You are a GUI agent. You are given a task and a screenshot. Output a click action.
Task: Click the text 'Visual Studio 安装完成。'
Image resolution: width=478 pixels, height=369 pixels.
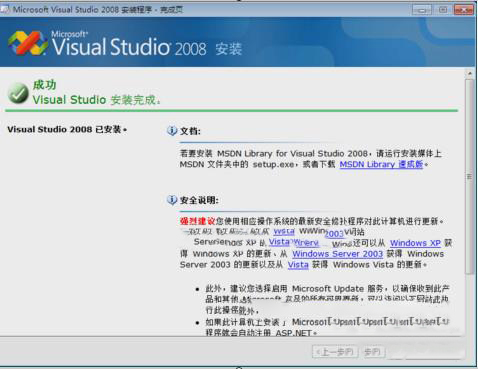(96, 100)
